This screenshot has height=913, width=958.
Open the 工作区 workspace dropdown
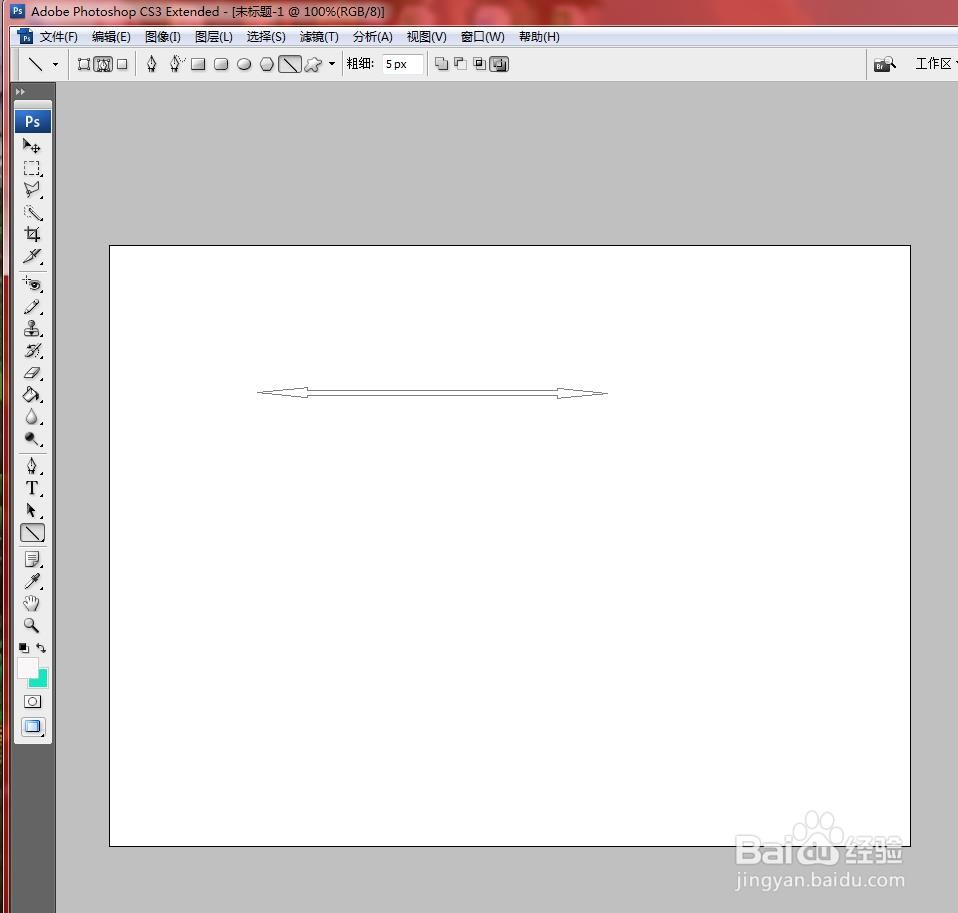[x=935, y=64]
